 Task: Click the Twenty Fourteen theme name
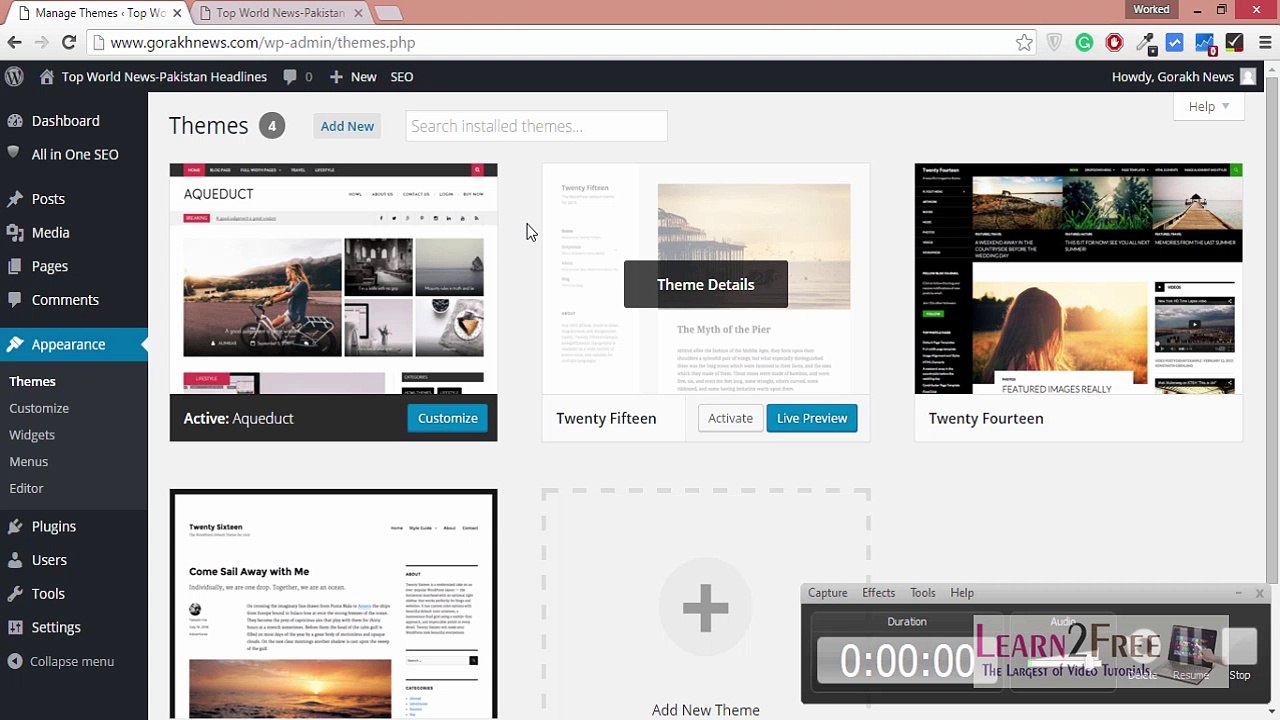986,418
